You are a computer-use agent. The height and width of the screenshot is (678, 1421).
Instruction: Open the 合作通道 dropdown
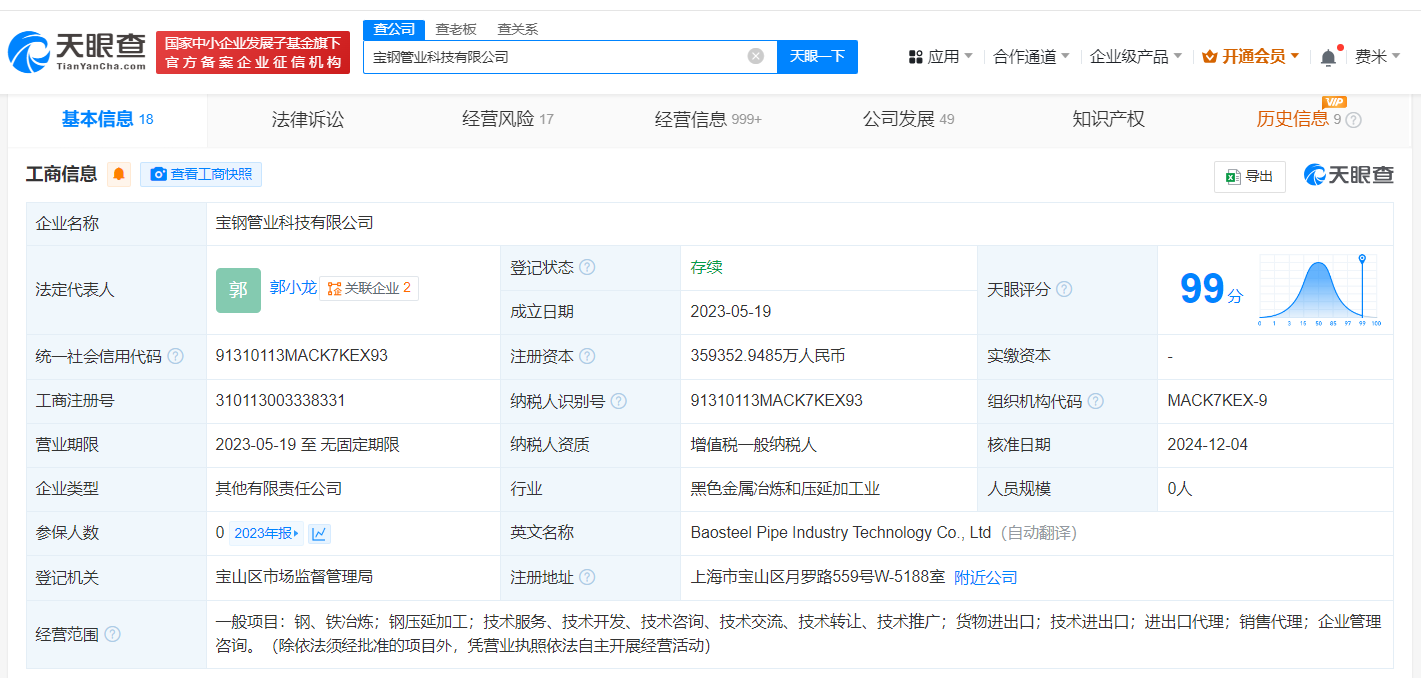[x=1031, y=57]
